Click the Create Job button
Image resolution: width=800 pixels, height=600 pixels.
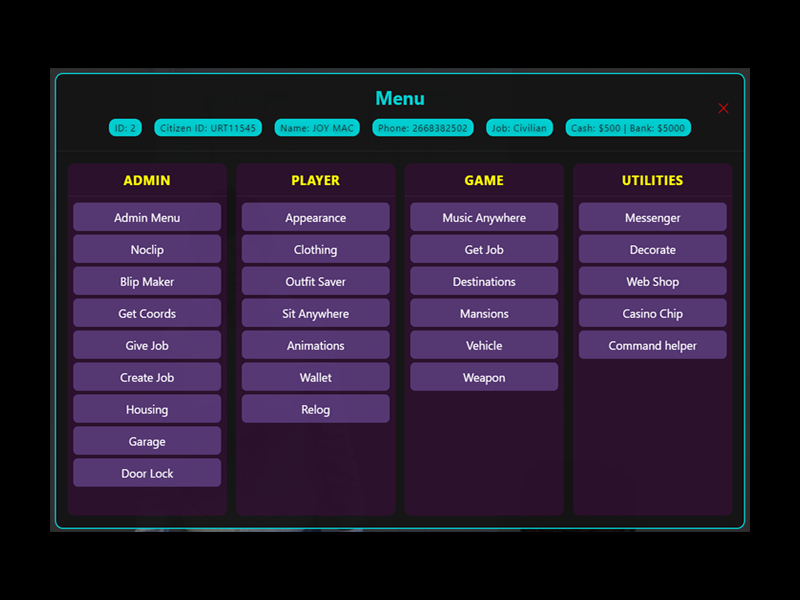tap(147, 378)
